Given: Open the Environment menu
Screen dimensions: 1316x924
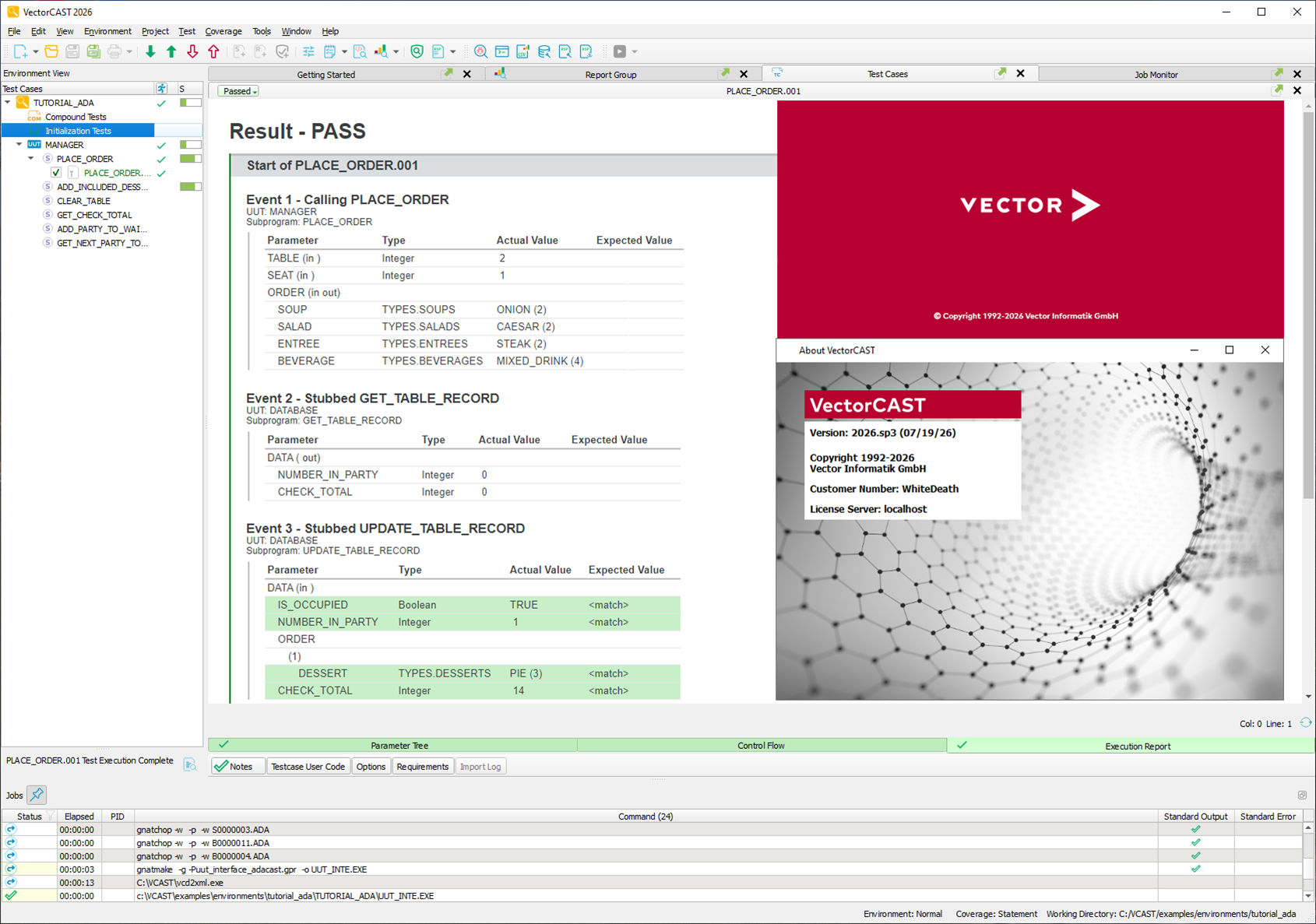Looking at the screenshot, I should tap(107, 31).
